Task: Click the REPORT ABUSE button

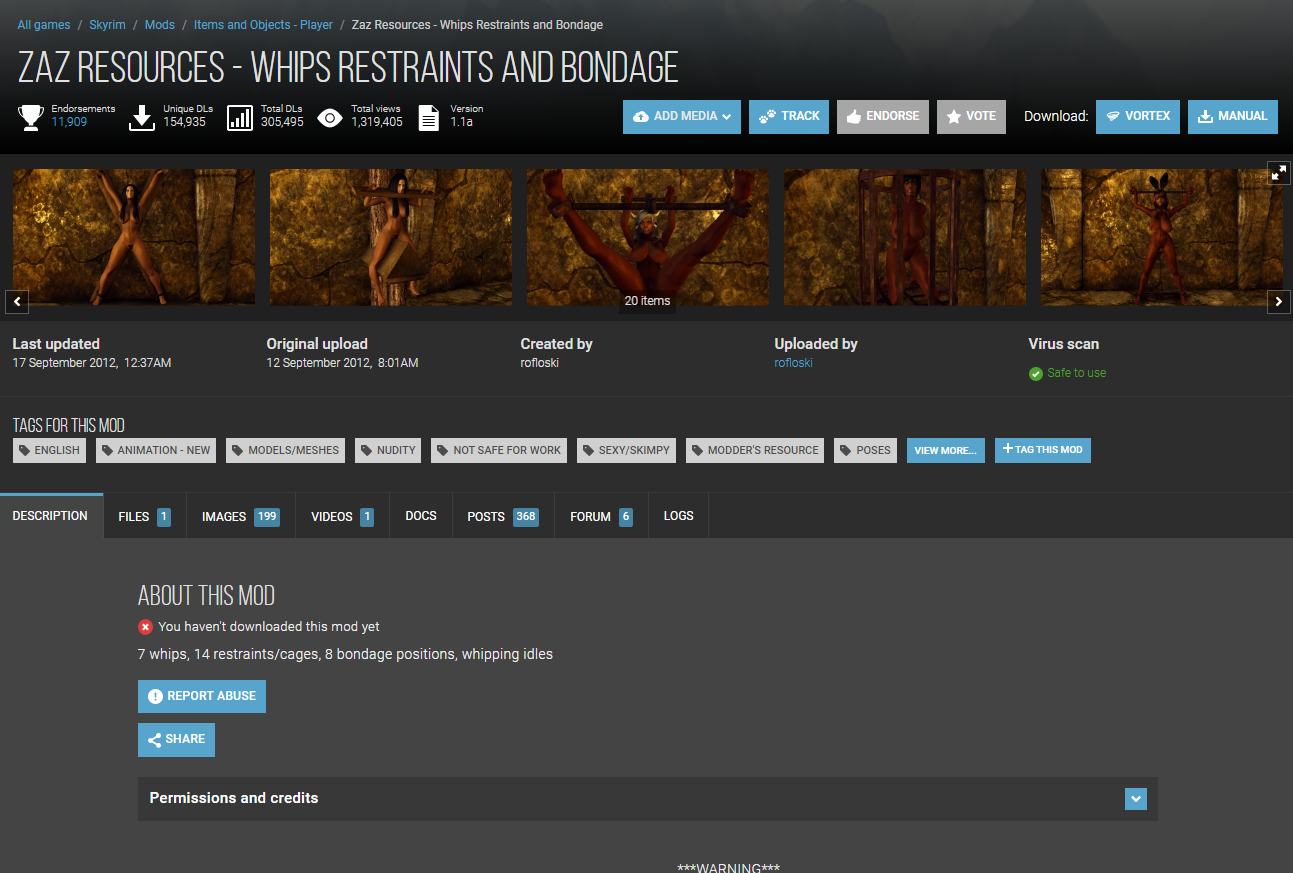Action: [202, 696]
